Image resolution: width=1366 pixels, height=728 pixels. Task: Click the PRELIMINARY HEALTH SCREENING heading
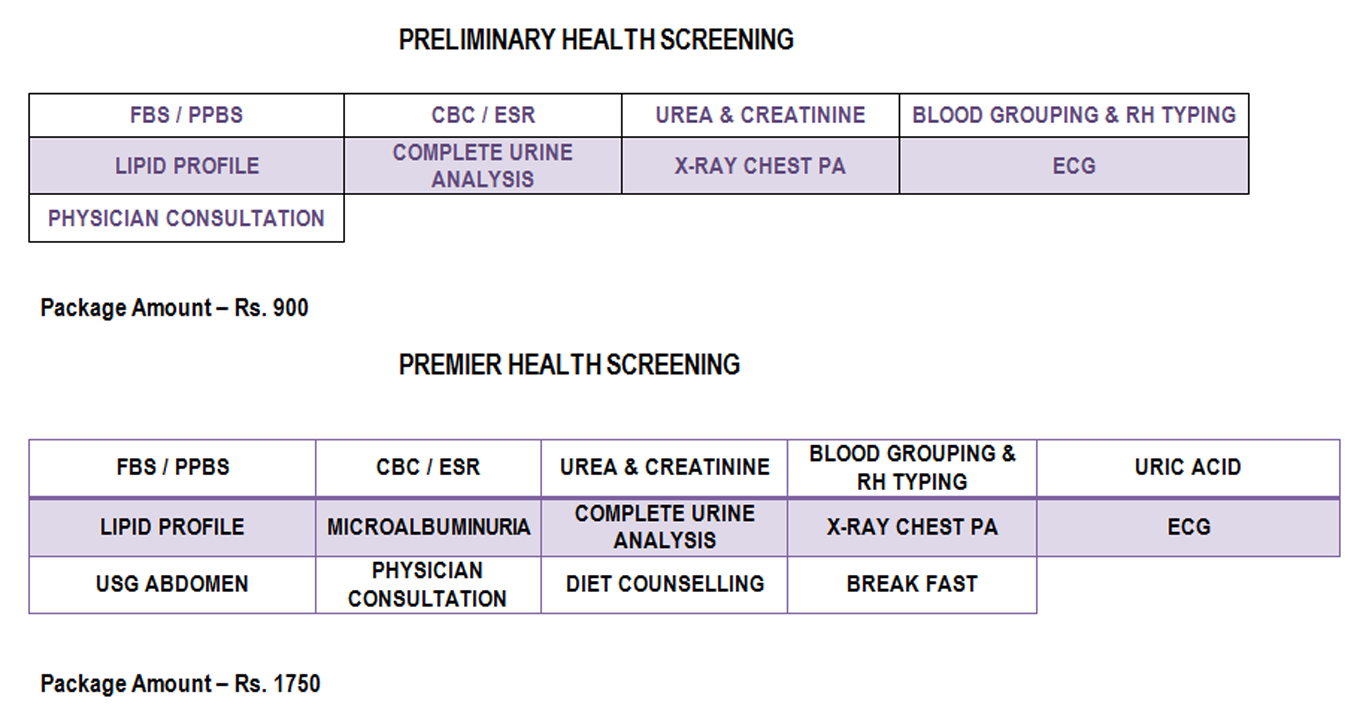pyautogui.click(x=596, y=40)
